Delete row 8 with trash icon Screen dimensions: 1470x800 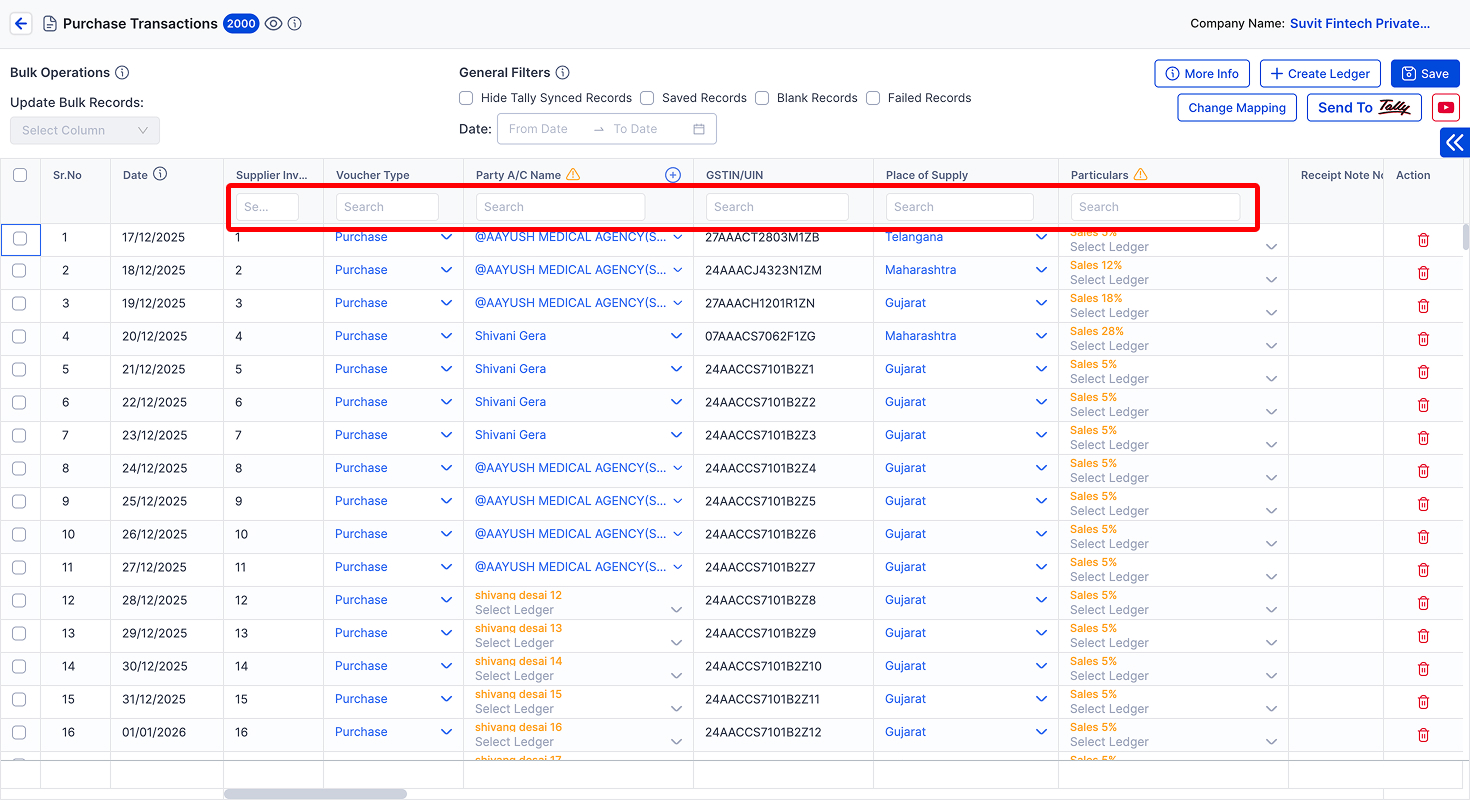pyautogui.click(x=1423, y=471)
